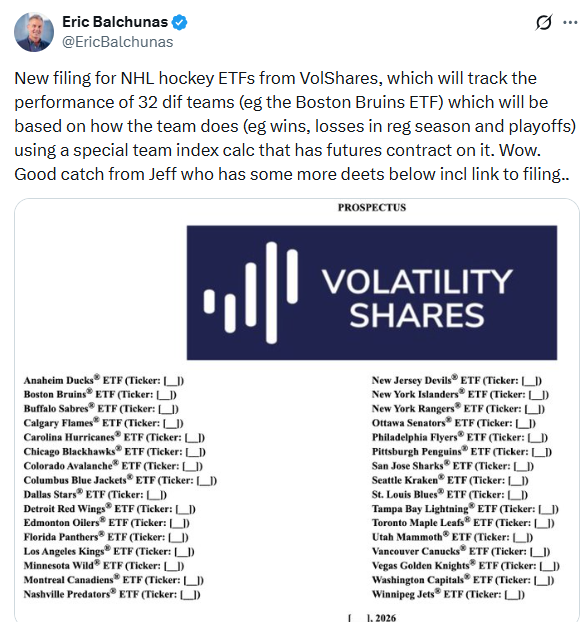Click the VOLATILITY SHARES logo text
Image resolution: width=587 pixels, height=622 pixels.
click(417, 298)
